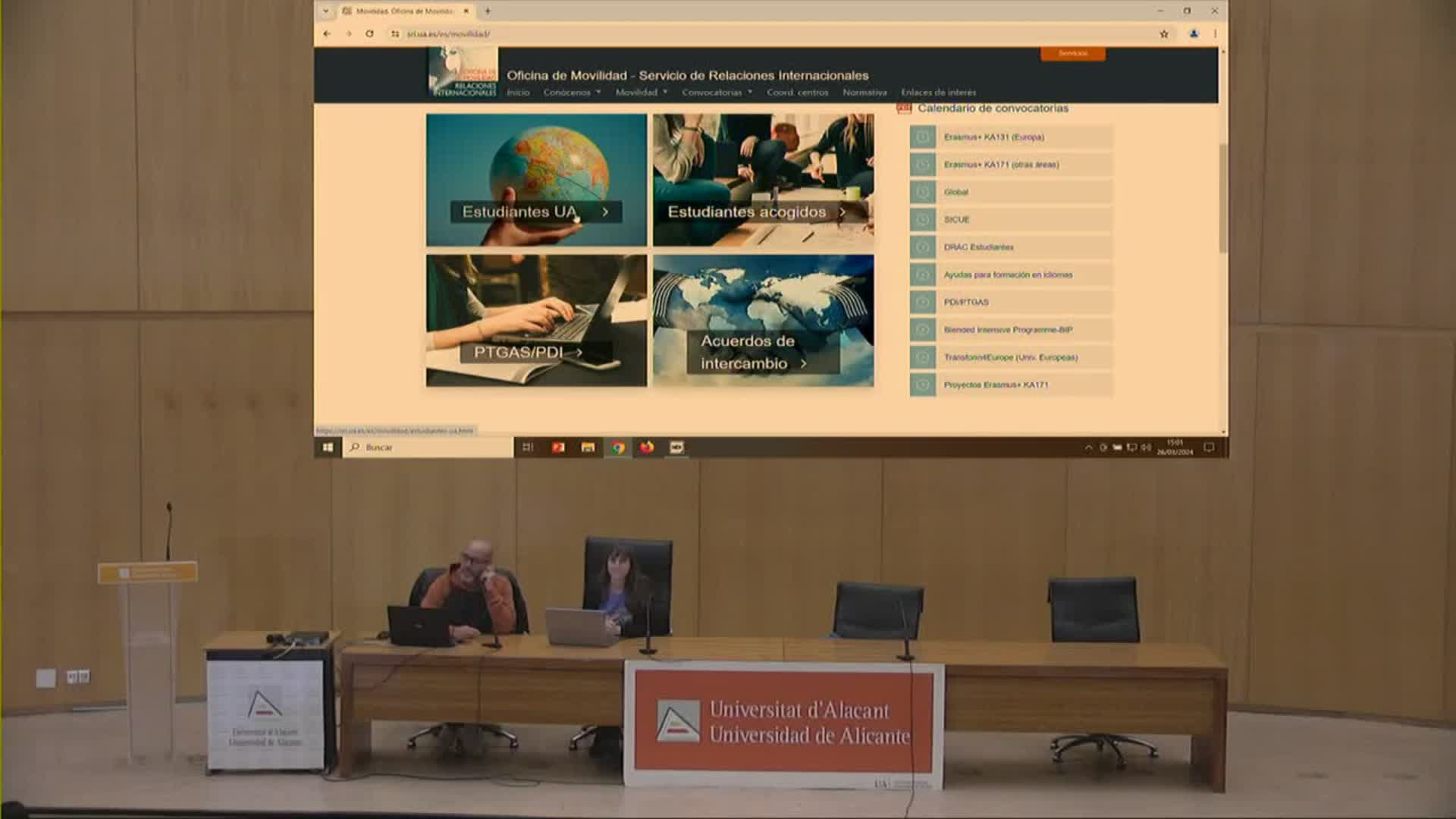The width and height of the screenshot is (1456, 819).
Task: Go to Enlaces de interés menu
Action: tap(939, 93)
